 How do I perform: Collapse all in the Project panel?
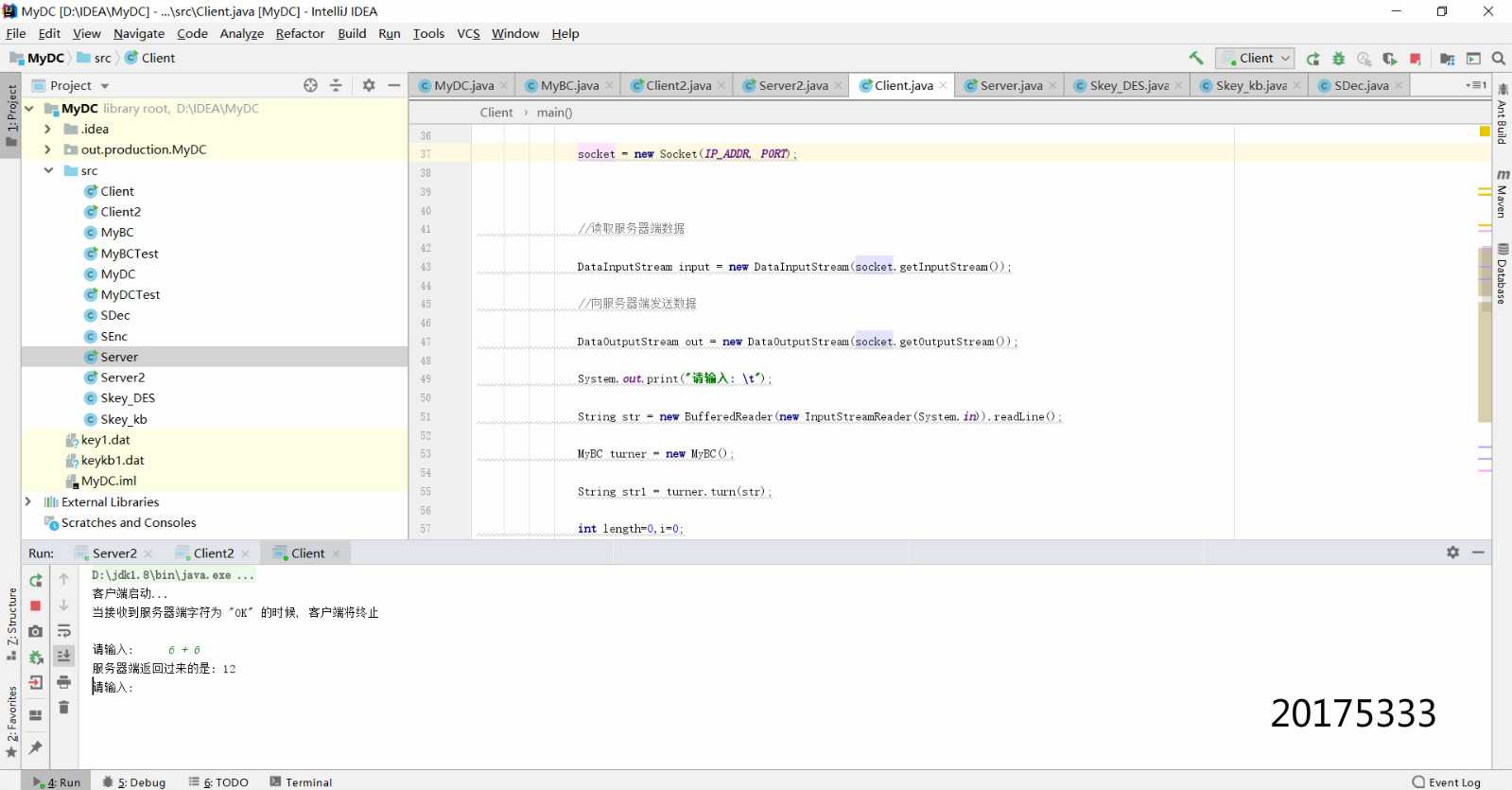tap(336, 85)
